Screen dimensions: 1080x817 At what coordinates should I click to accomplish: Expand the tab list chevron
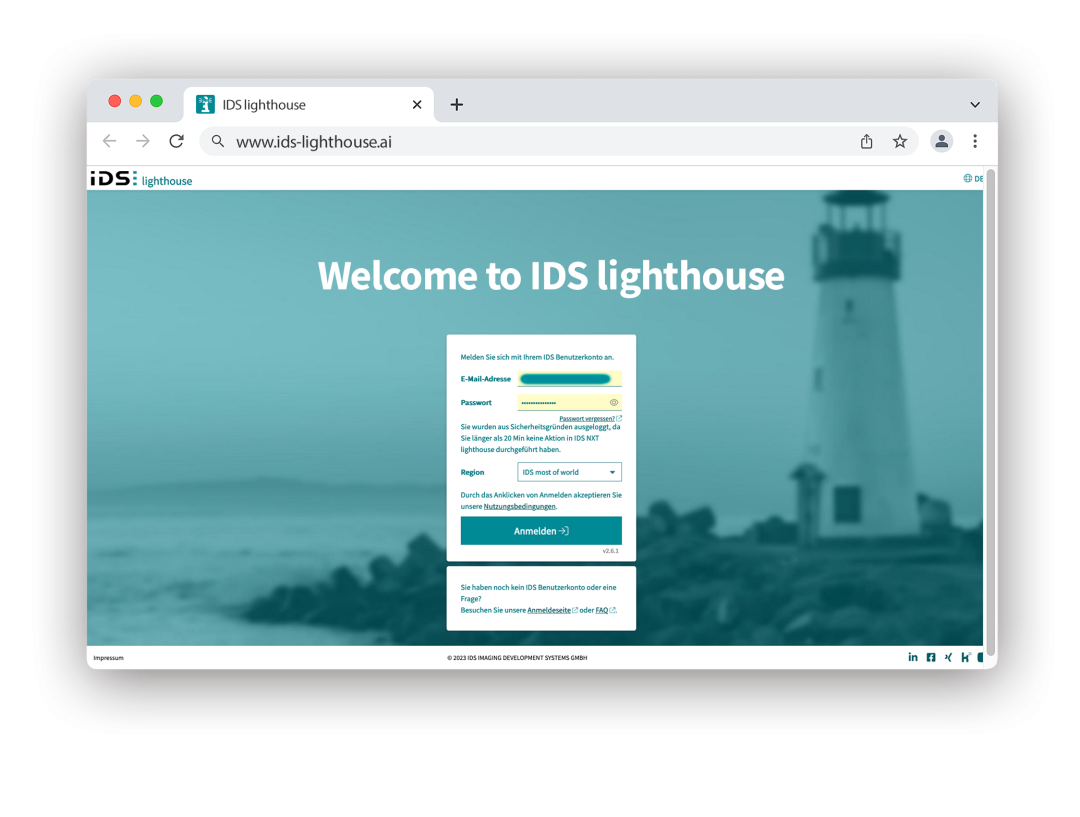pos(975,105)
